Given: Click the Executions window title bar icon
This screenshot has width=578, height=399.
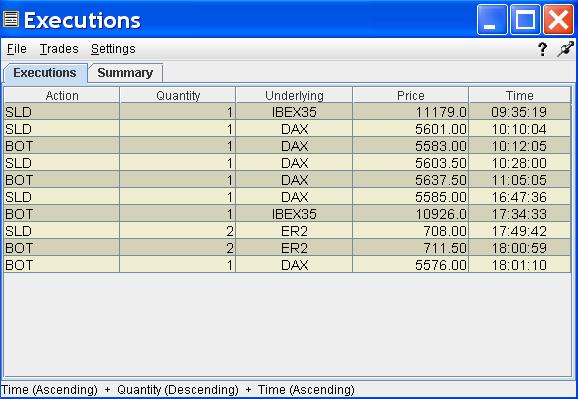Looking at the screenshot, I should coord(11,20).
